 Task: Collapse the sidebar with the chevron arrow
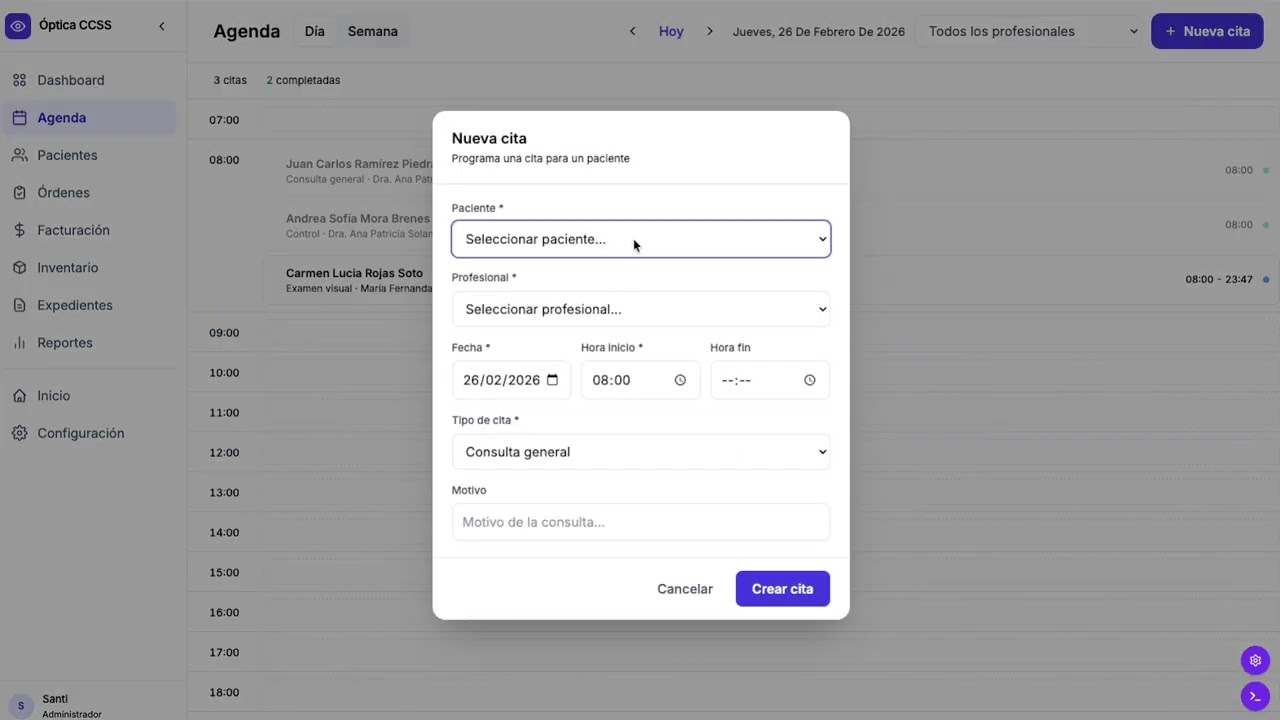click(x=162, y=26)
